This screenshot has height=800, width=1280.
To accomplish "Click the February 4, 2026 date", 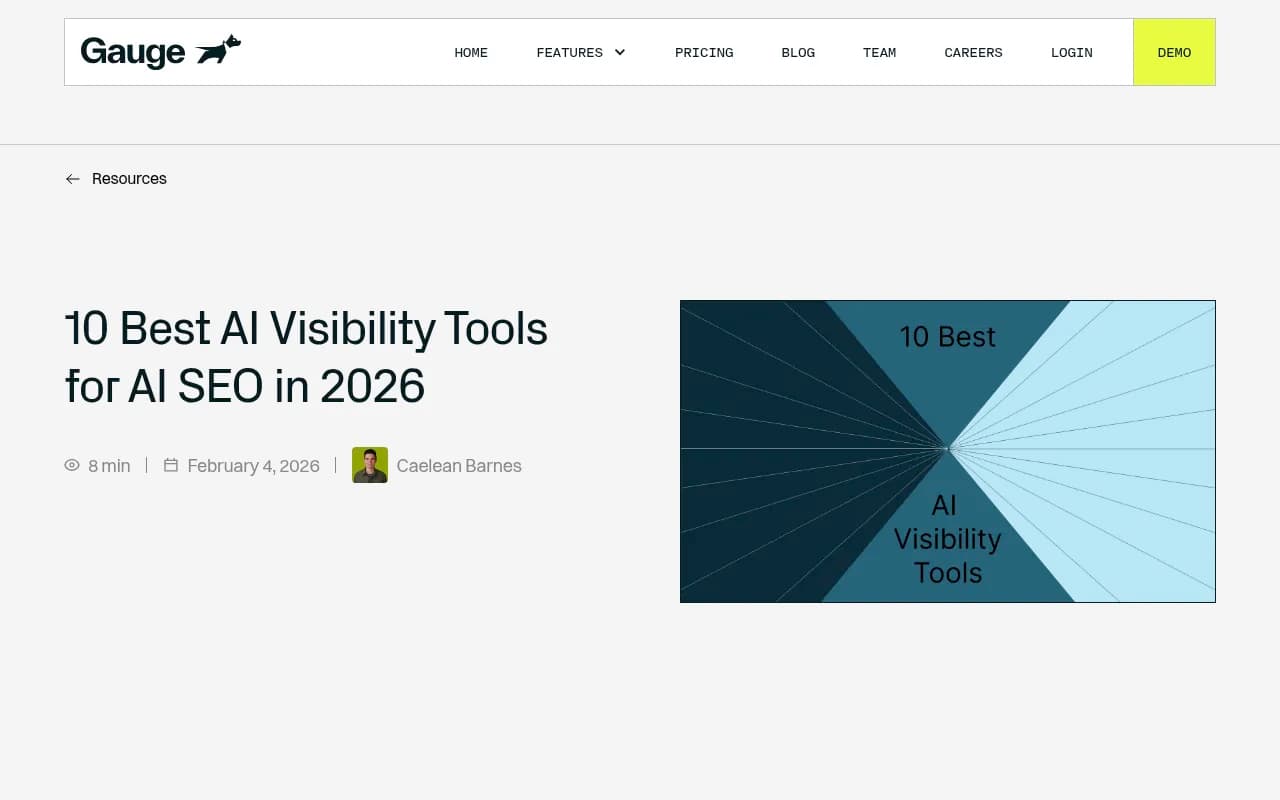I will tap(253, 465).
